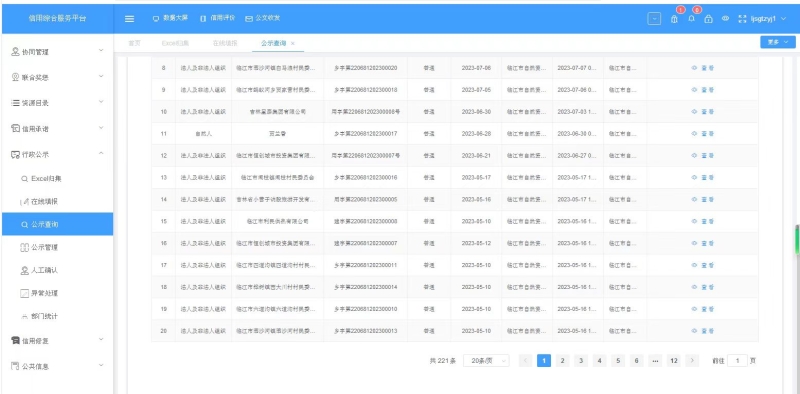Click the pagination ellipsis button
Viewport: 800px width, 394px height.
coord(655,361)
